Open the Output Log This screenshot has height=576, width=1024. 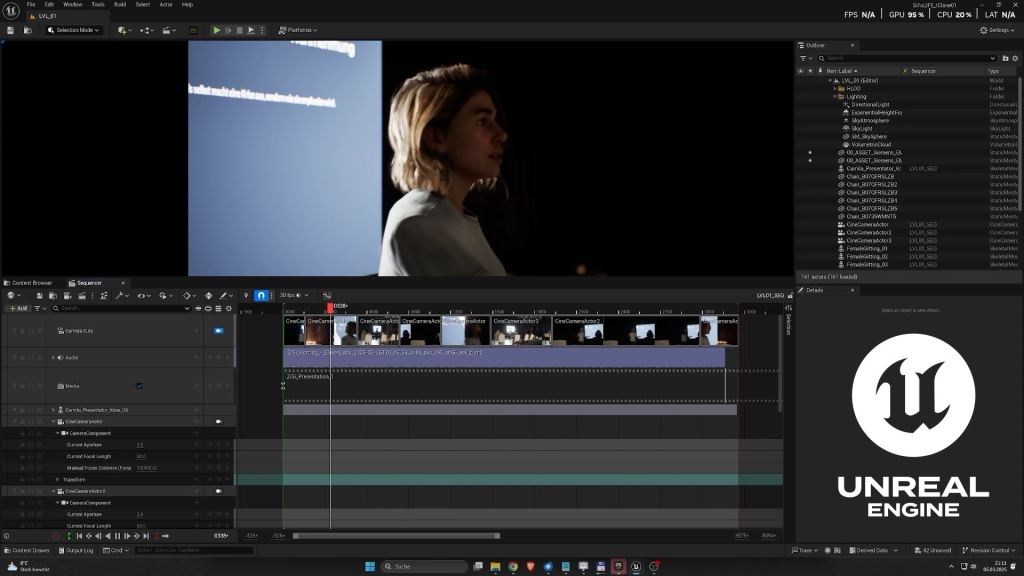pos(76,551)
